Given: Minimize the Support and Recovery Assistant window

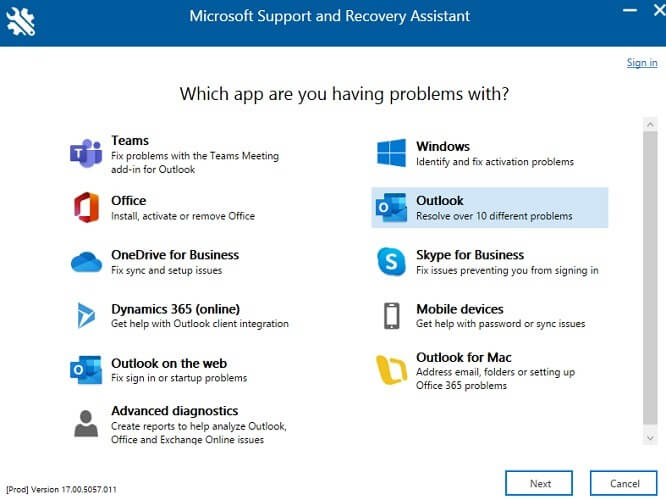Looking at the screenshot, I should (629, 10).
